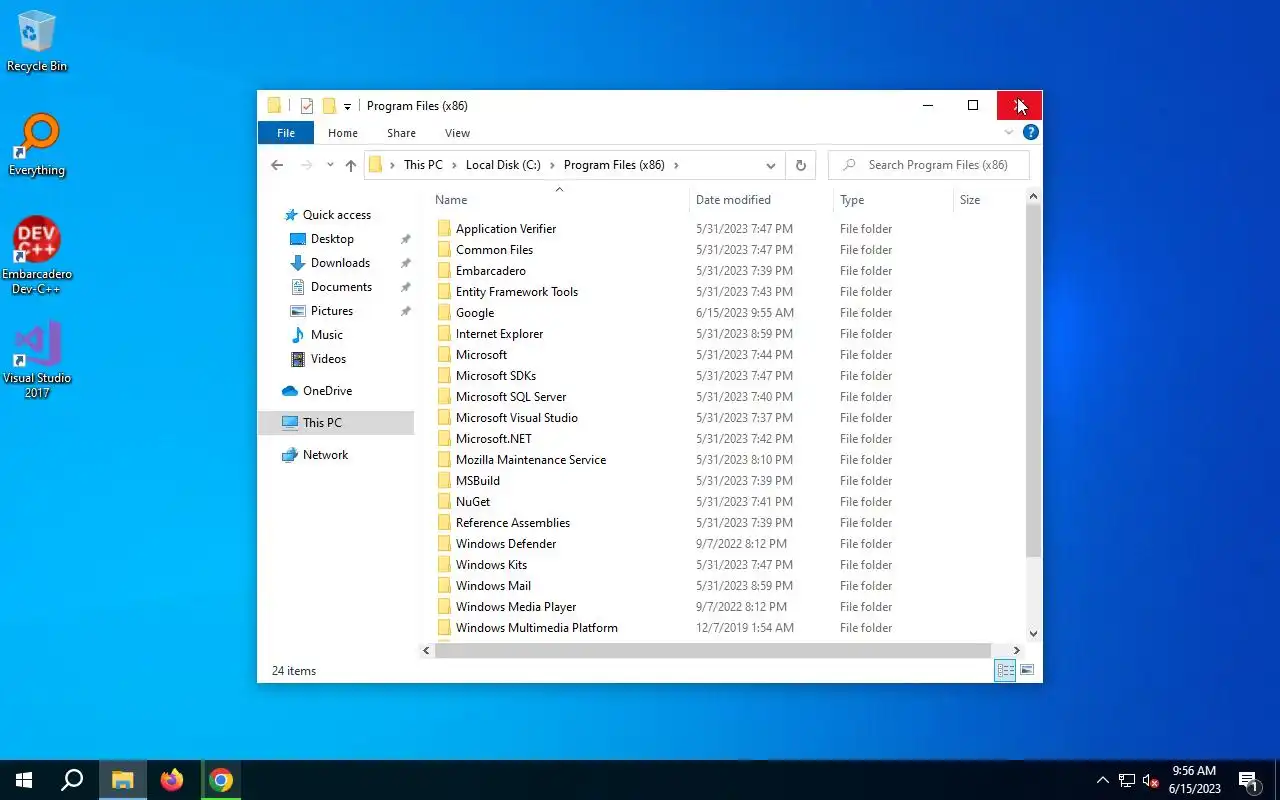Expand chevron after Program Files (x86) breadcrumb
Image resolution: width=1280 pixels, height=800 pixels.
(x=676, y=165)
